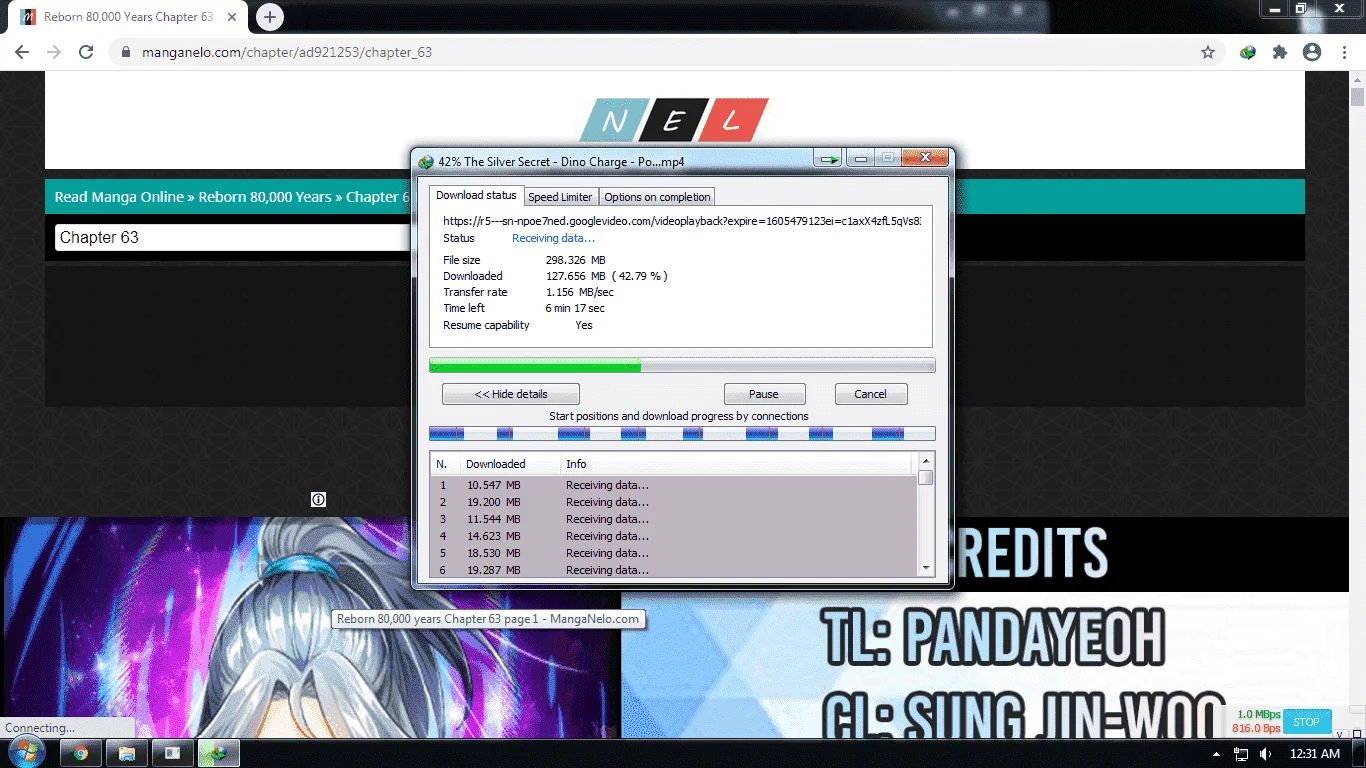1366x768 pixels.
Task: Open the Windows Start menu
Action: 27,752
